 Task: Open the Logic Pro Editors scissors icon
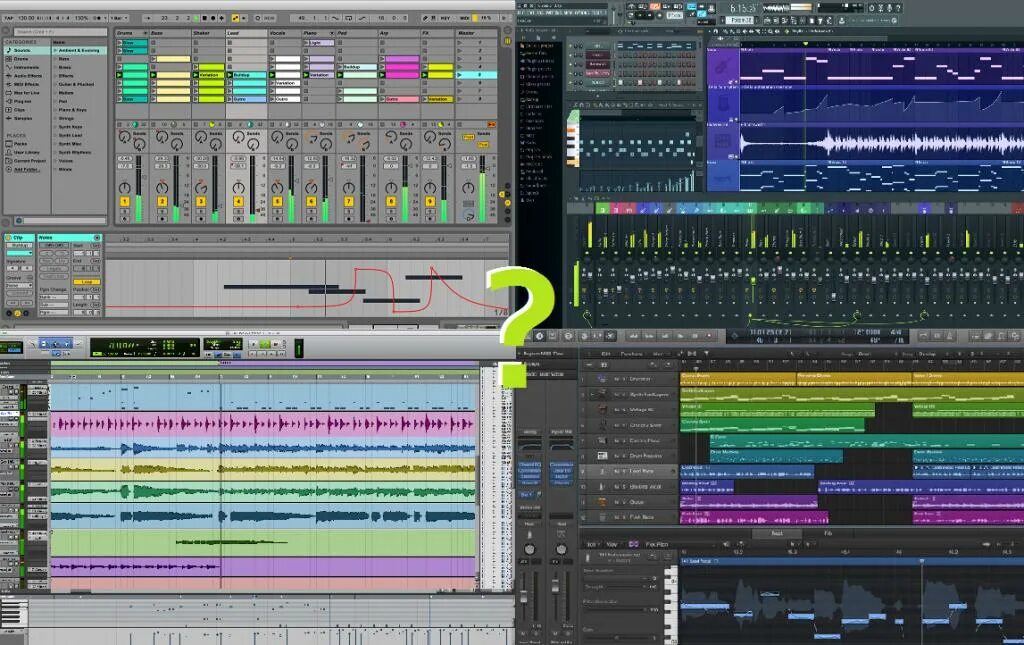tap(610, 336)
